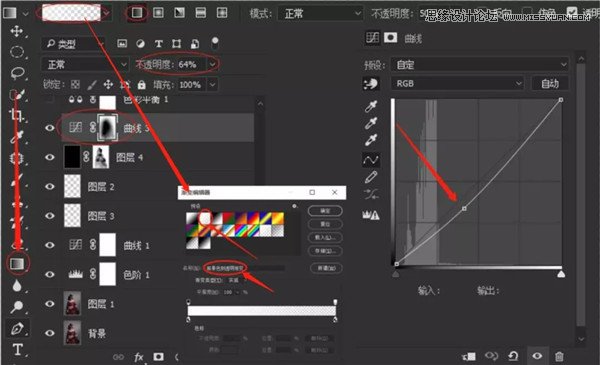Select the Crop tool

click(16, 115)
